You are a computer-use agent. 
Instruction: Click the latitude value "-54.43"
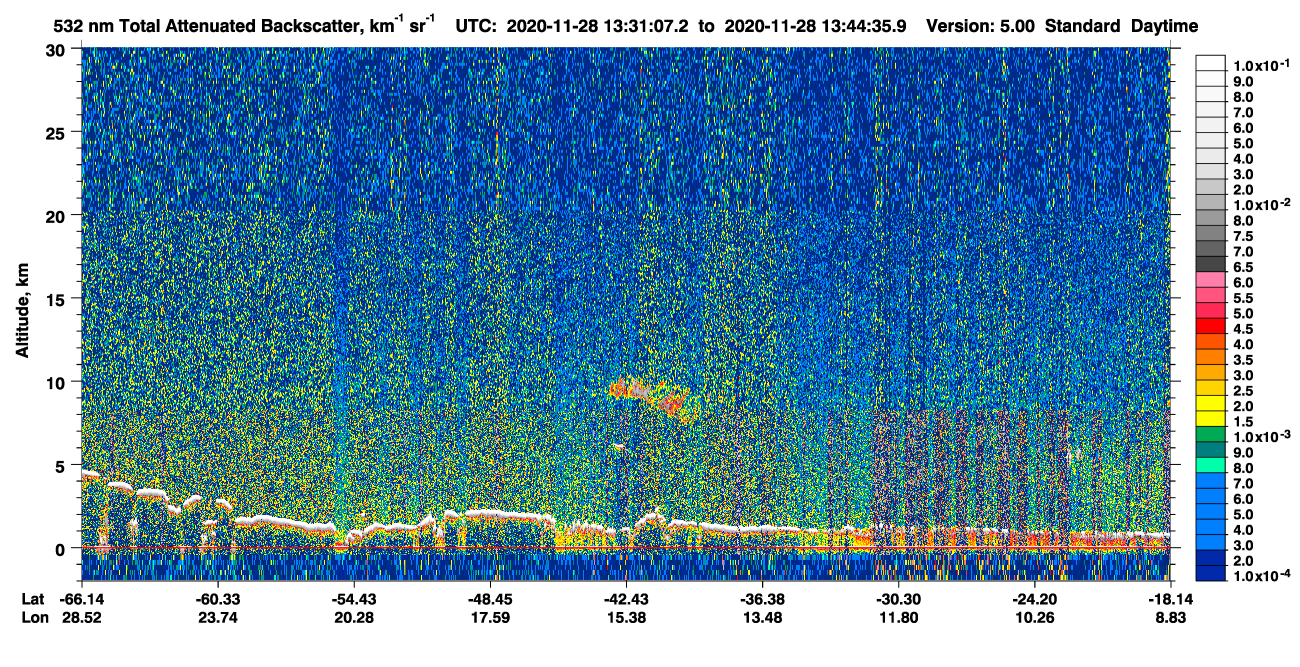coord(353,599)
